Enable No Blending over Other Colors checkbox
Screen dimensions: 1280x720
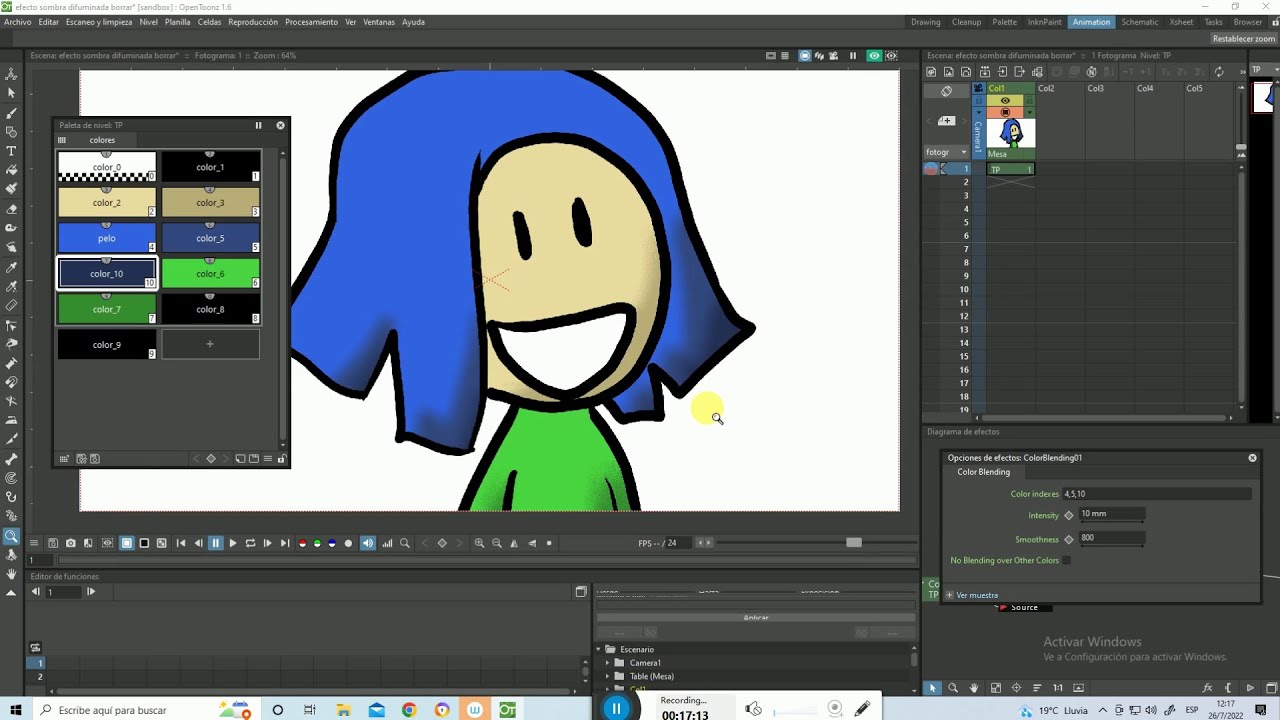1067,560
